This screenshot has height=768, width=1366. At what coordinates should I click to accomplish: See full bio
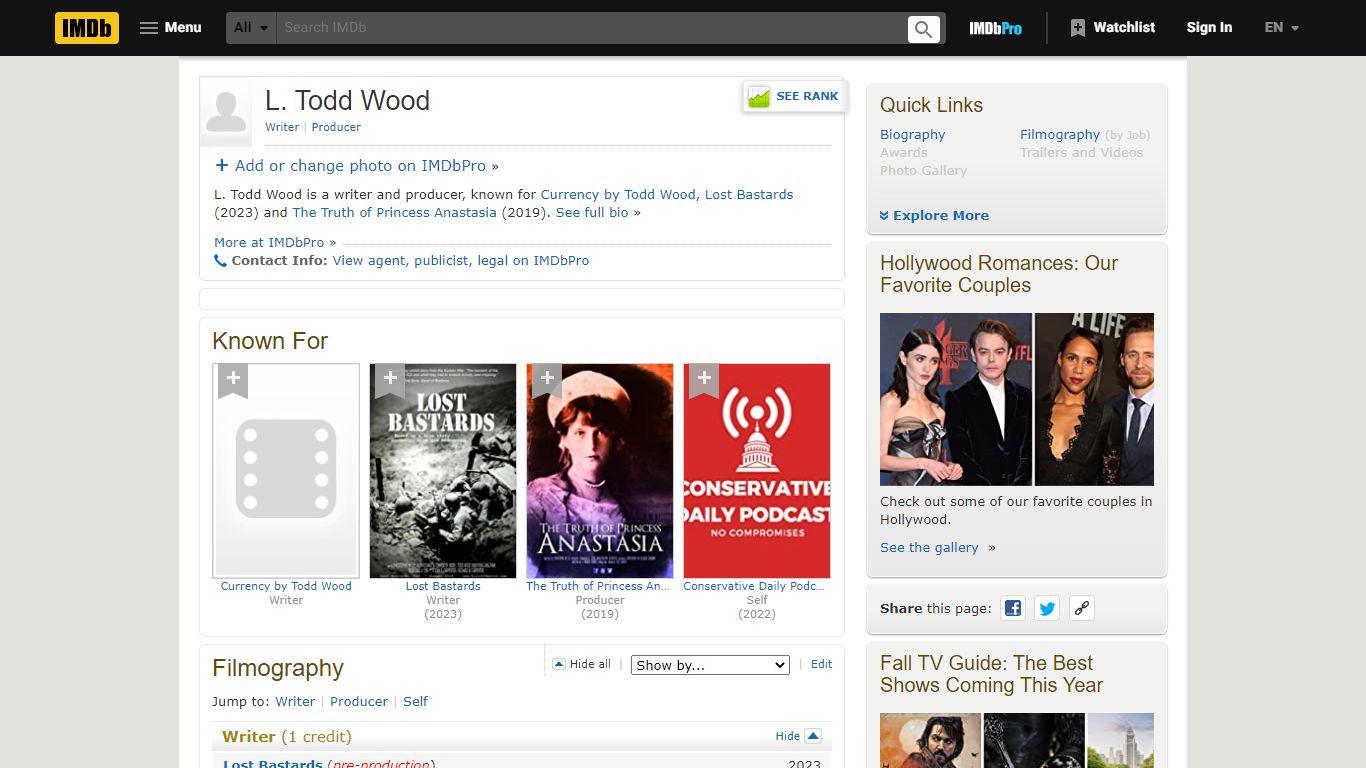(592, 213)
